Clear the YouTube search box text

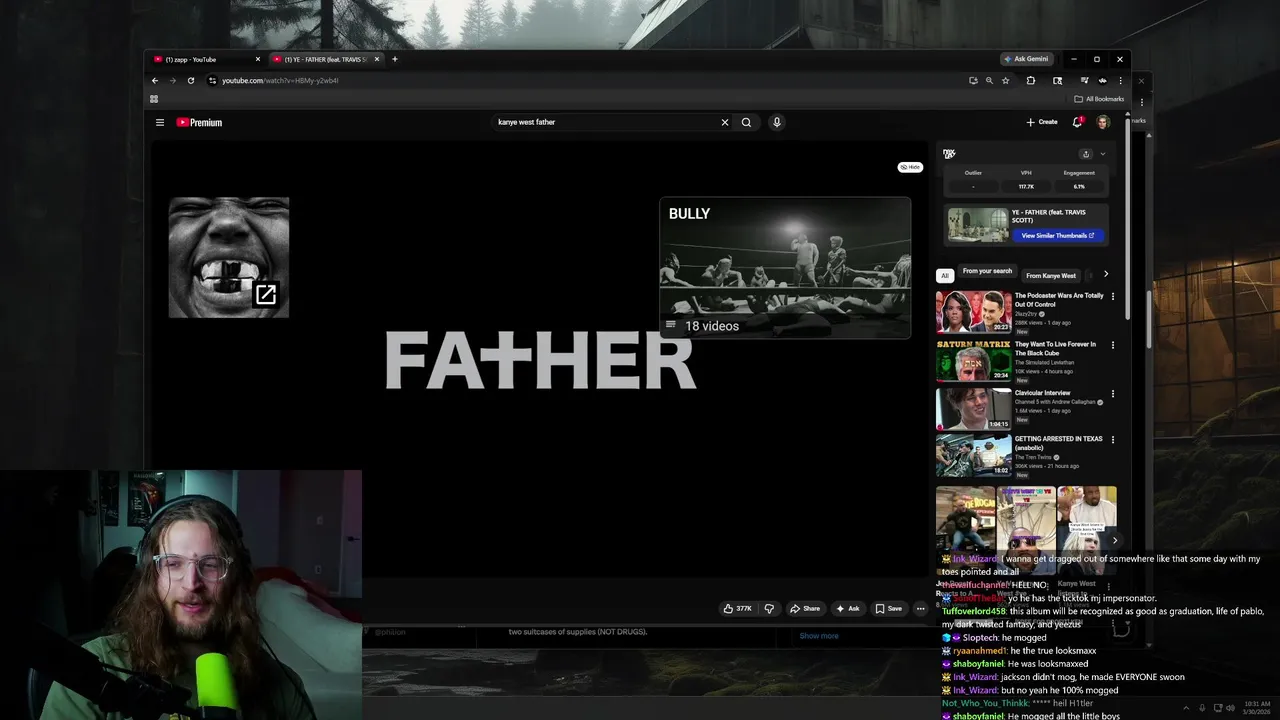click(725, 122)
